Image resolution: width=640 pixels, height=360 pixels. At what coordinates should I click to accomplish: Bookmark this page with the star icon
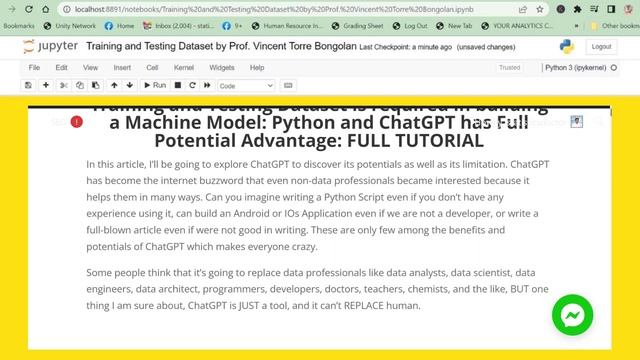click(540, 9)
